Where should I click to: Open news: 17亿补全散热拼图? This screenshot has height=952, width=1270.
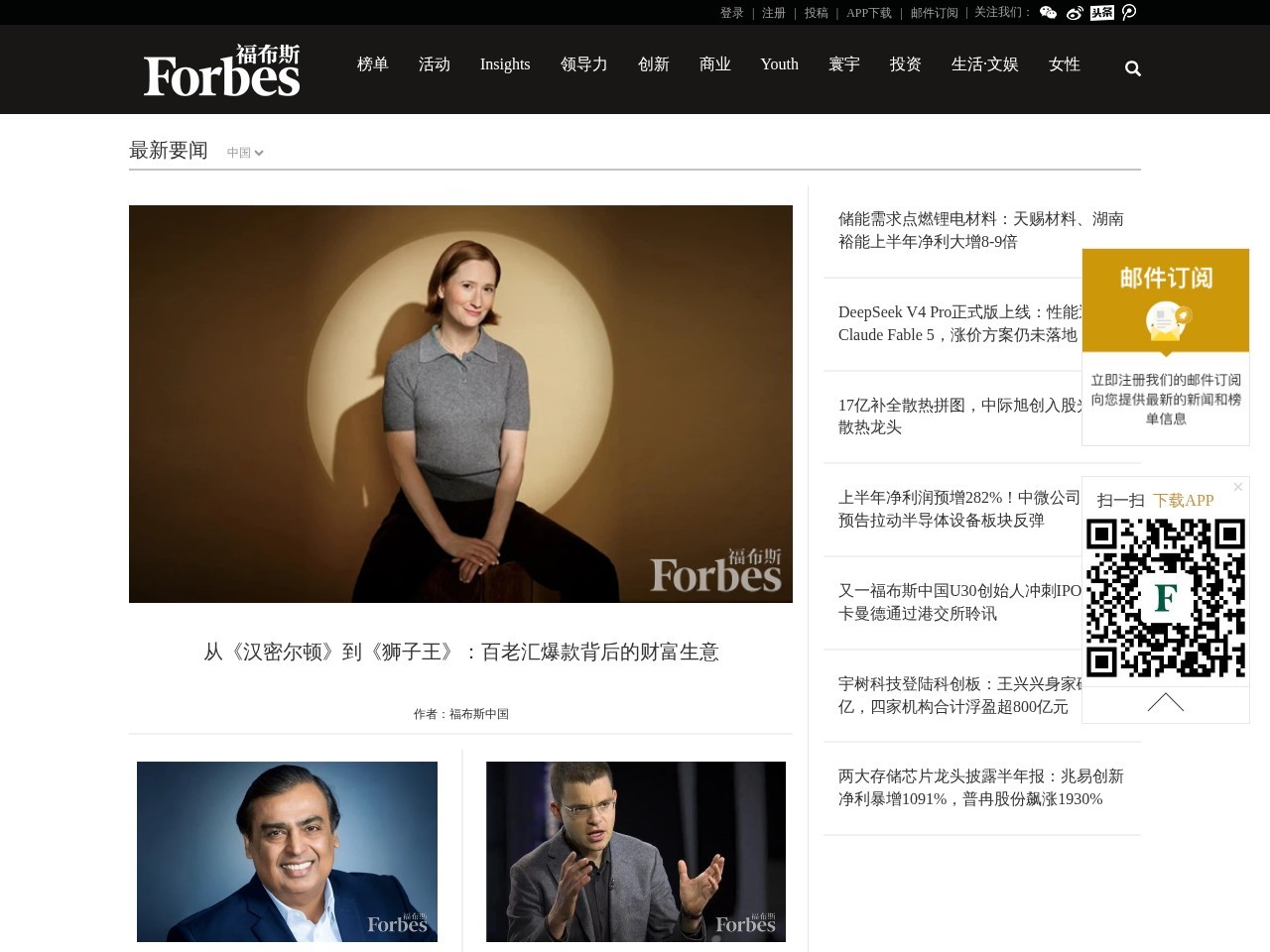(959, 416)
